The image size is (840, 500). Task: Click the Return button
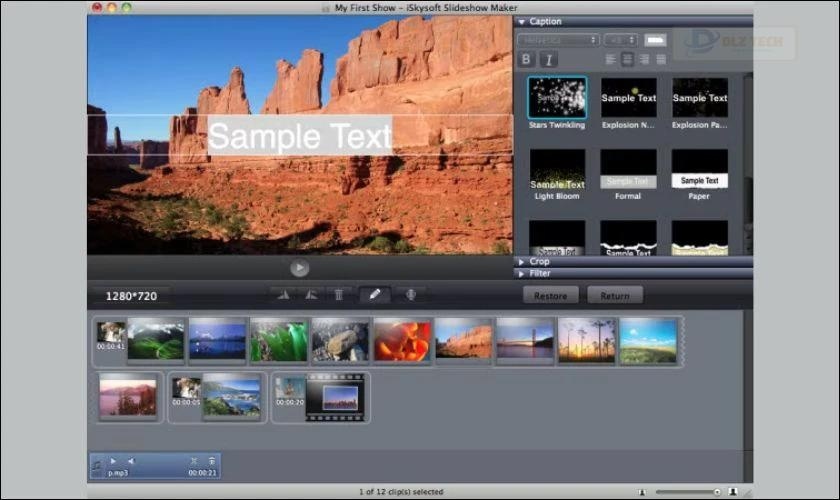(615, 296)
